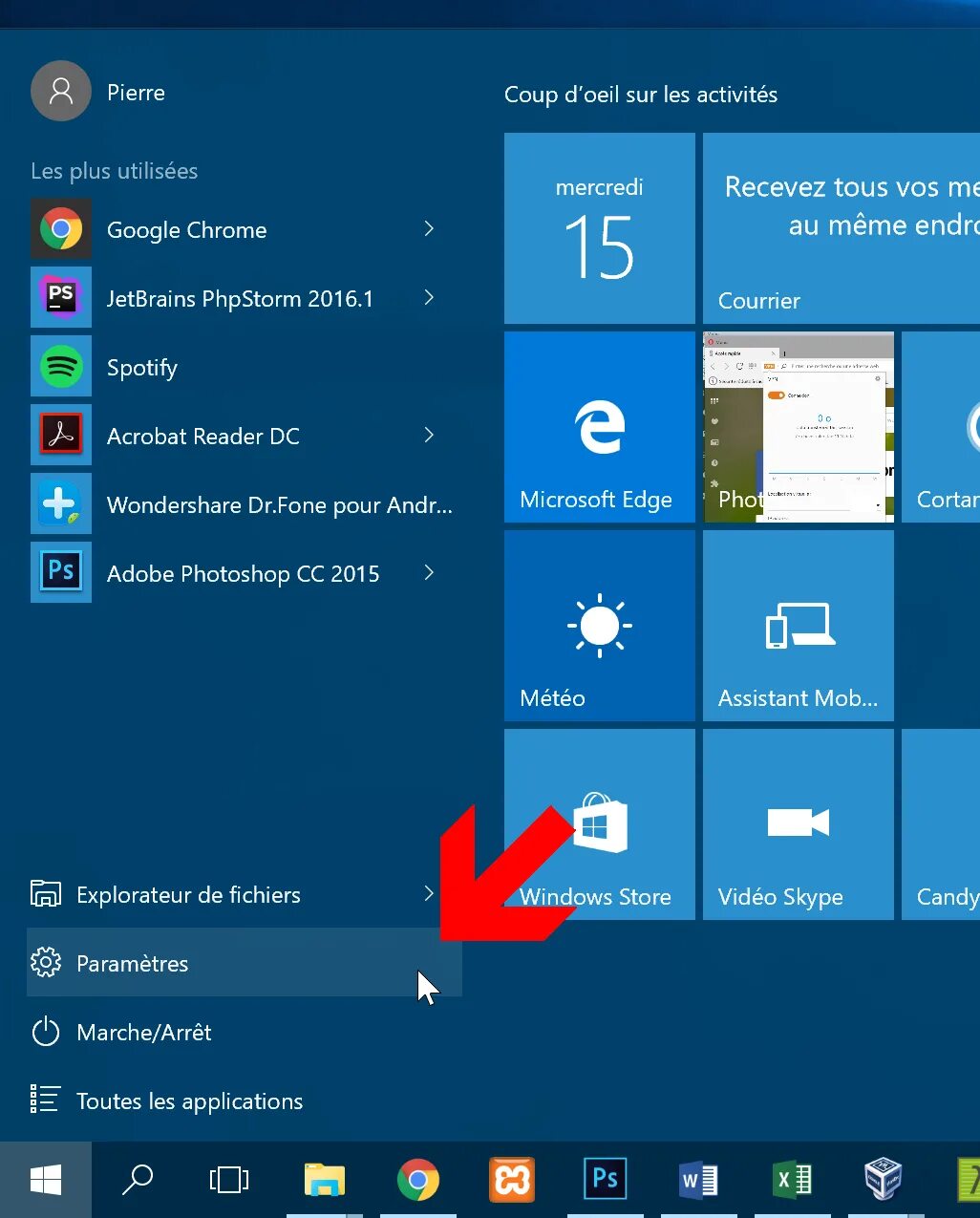Open VirtualBox from the taskbar
The height and width of the screenshot is (1218, 980).
pyautogui.click(x=884, y=1180)
